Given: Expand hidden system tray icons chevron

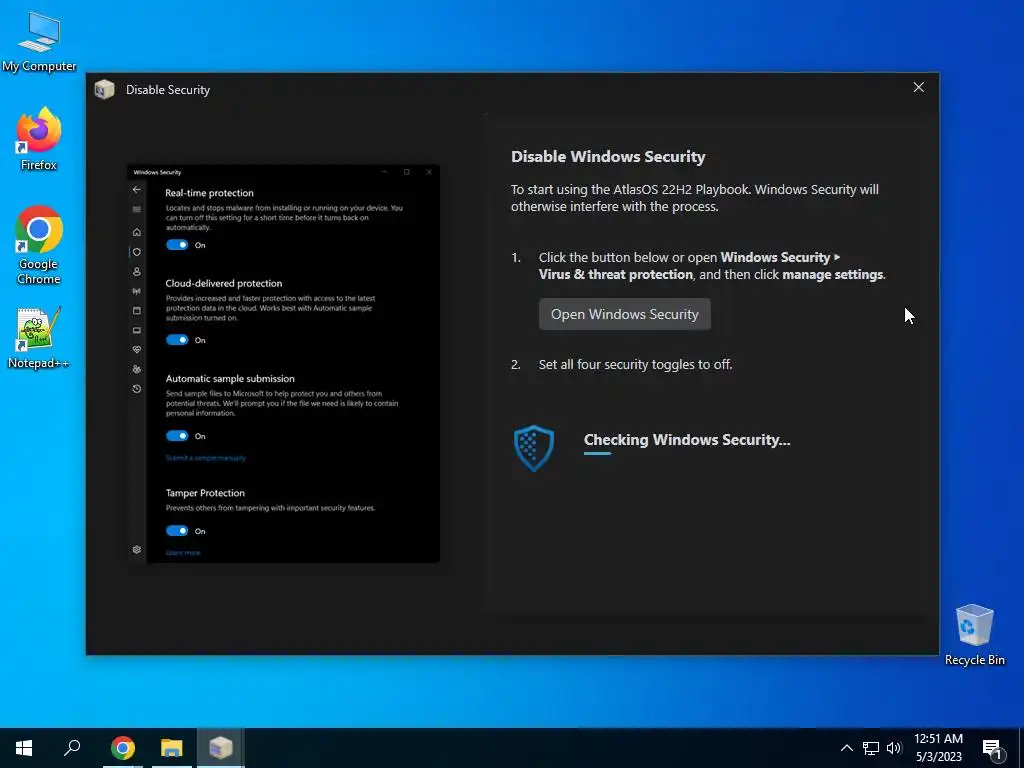Looking at the screenshot, I should pos(846,748).
